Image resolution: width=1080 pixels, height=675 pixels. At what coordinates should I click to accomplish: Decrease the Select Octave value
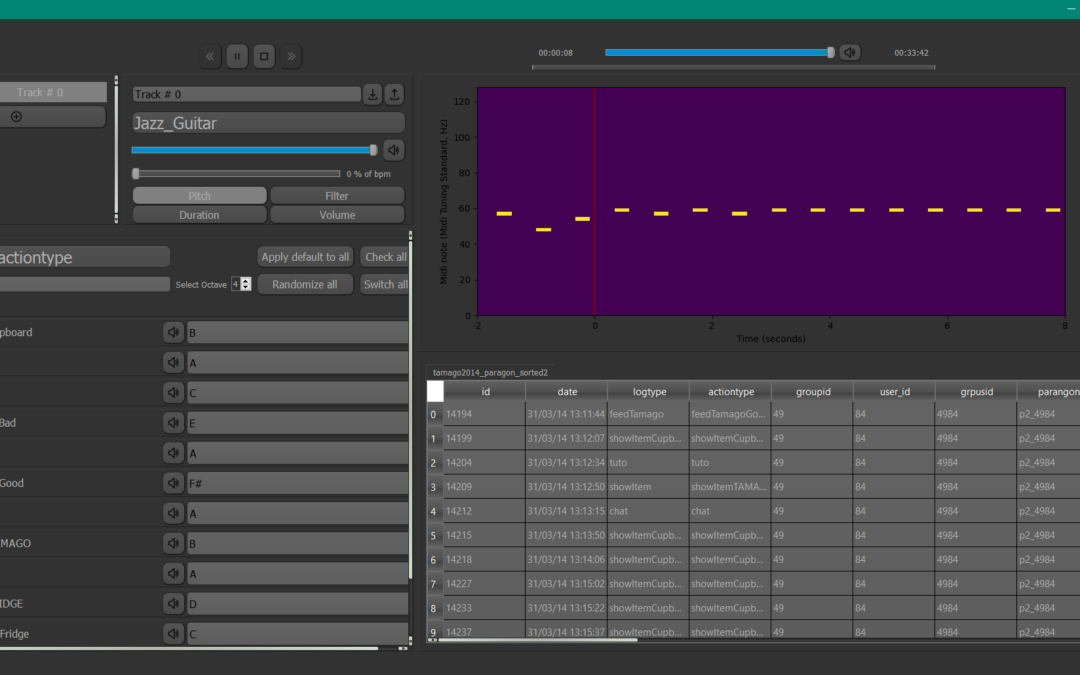coord(246,287)
